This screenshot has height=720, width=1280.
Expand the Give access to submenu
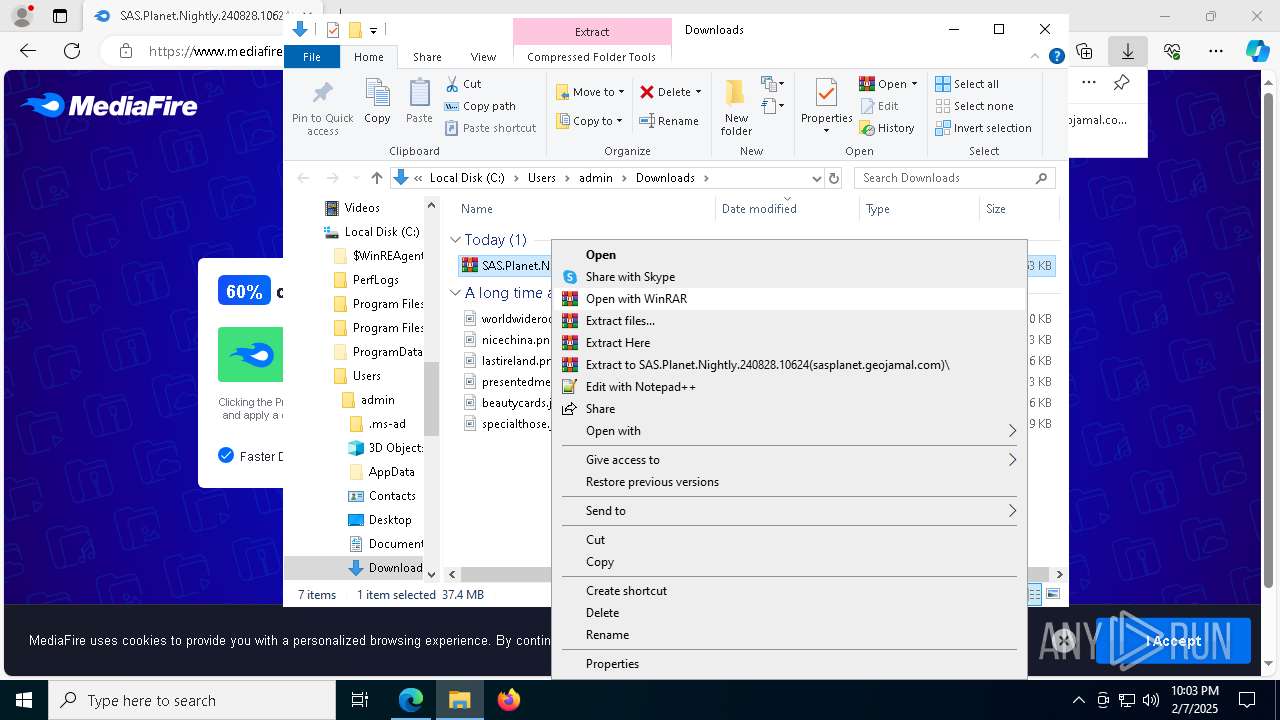(x=1011, y=460)
